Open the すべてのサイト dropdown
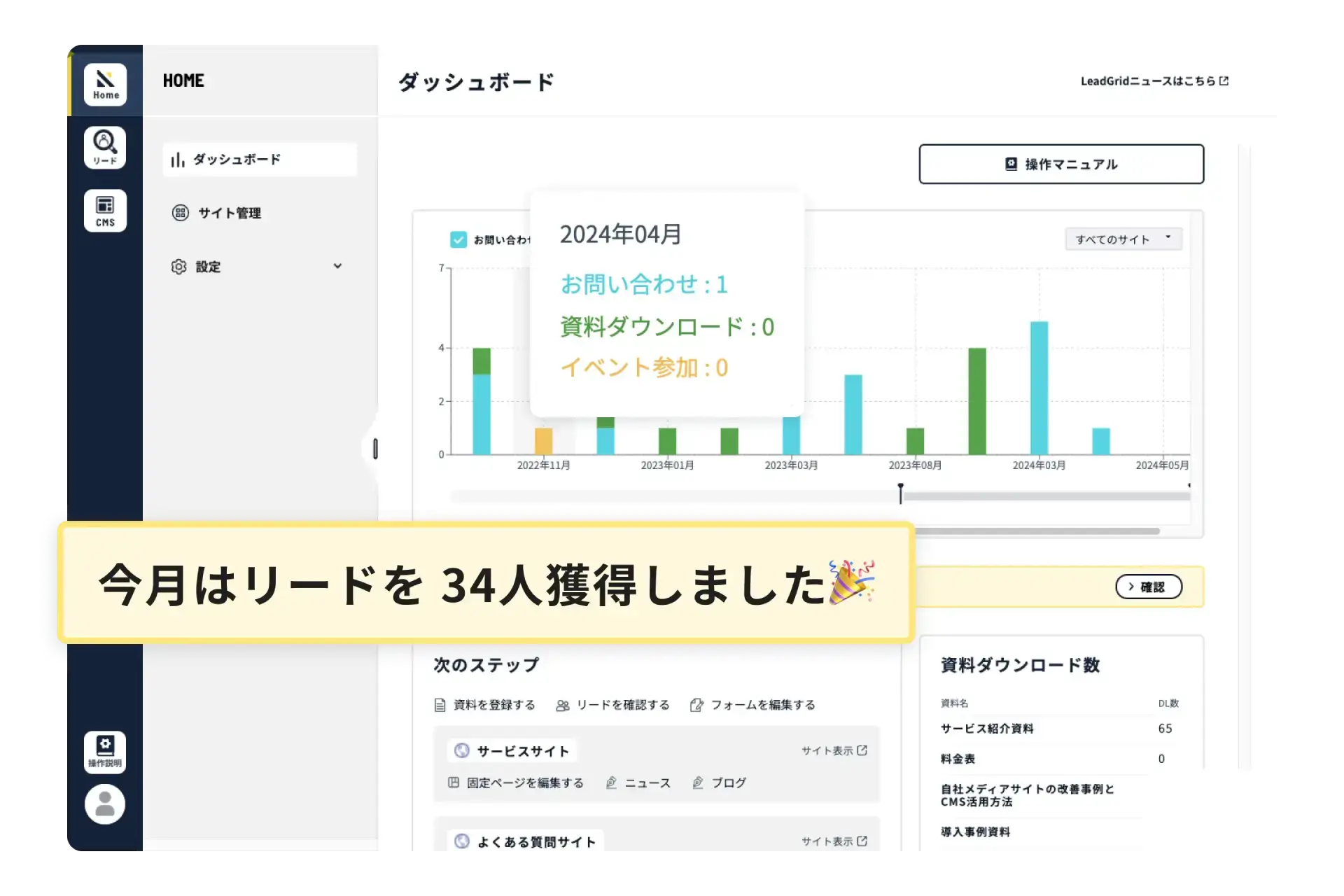The image size is (1344, 896). point(1123,239)
